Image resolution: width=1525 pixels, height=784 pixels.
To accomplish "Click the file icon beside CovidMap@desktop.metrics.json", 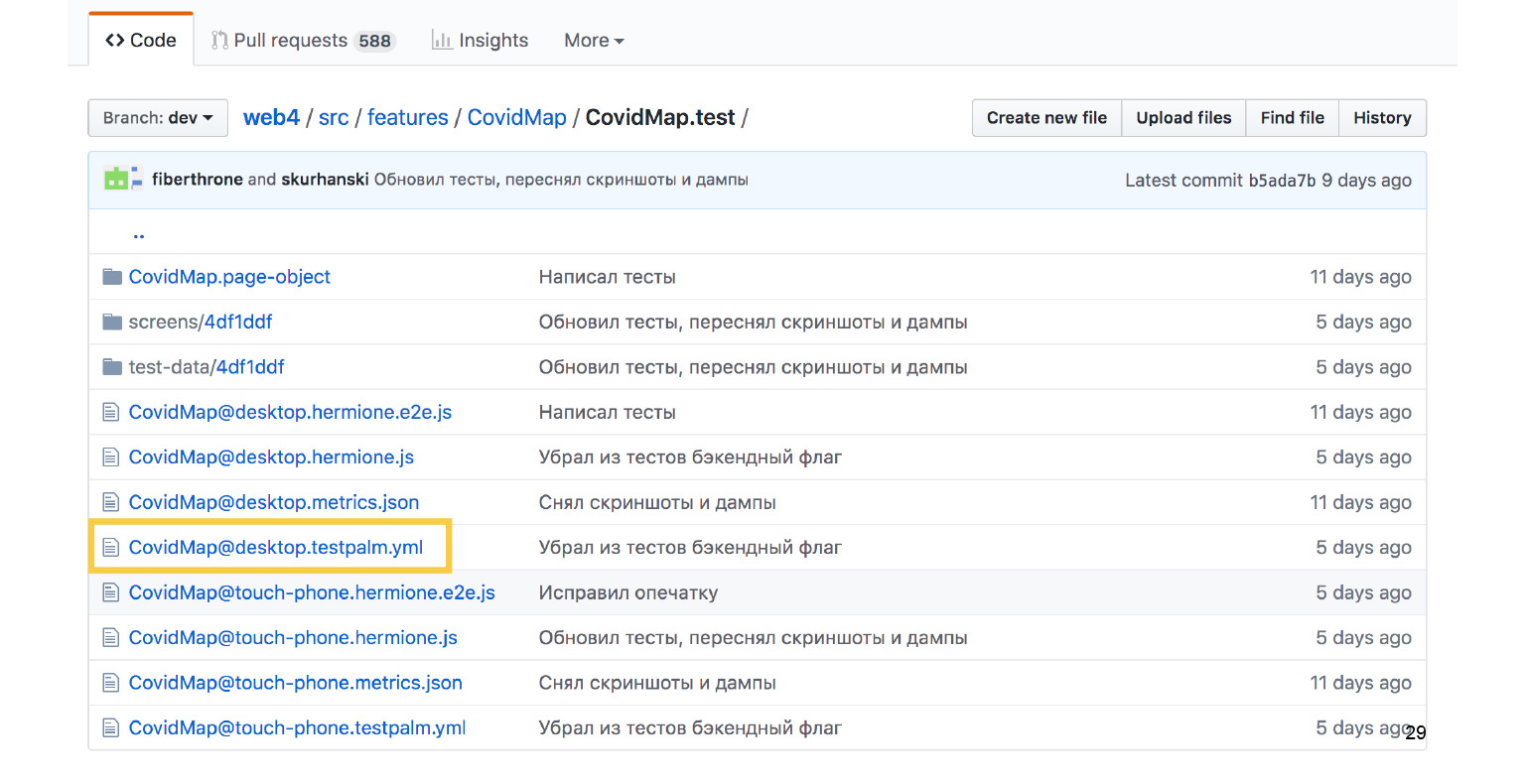I will click(111, 502).
